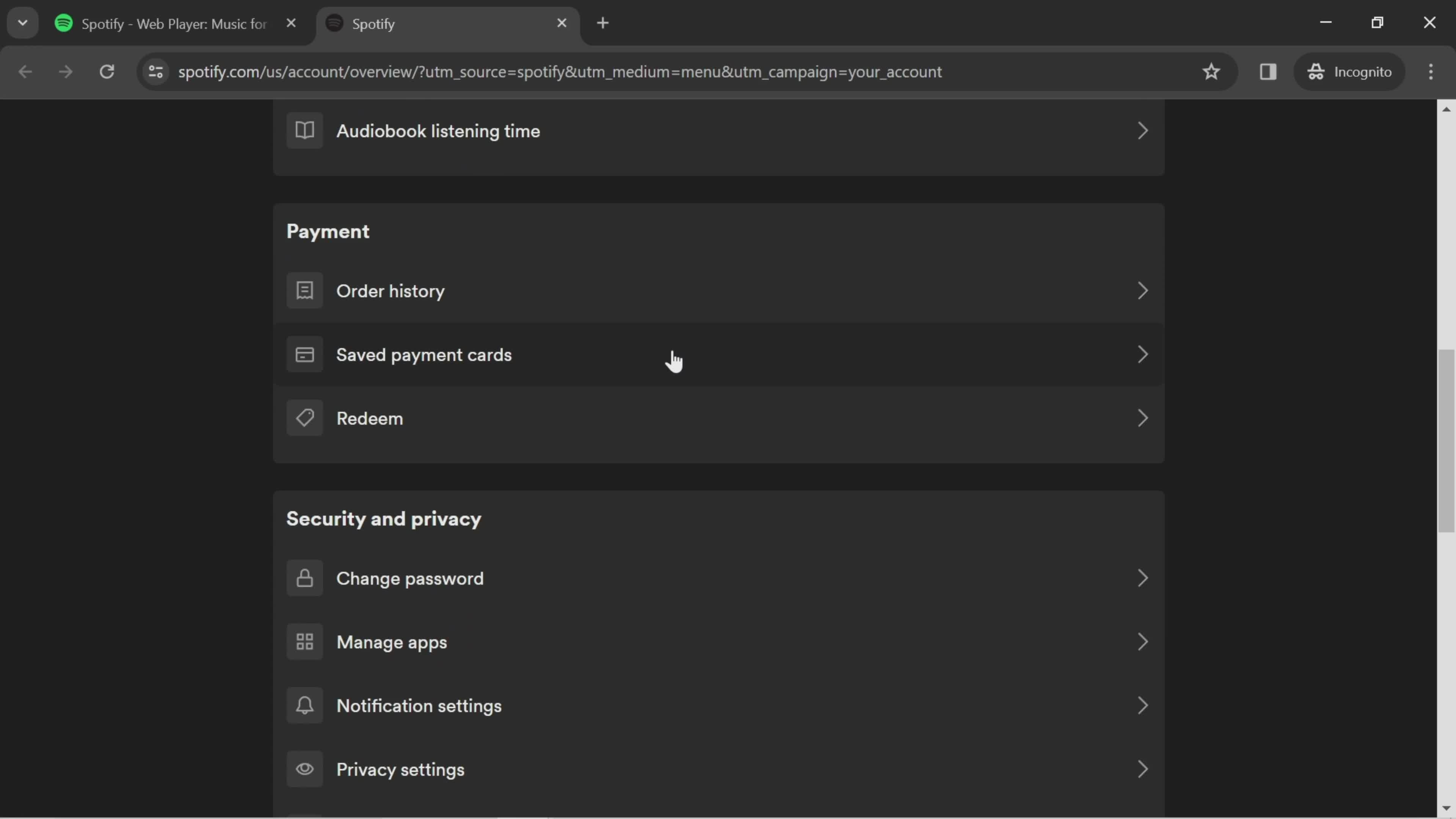Click the Redeem tag icon
The width and height of the screenshot is (1456, 819).
(304, 418)
